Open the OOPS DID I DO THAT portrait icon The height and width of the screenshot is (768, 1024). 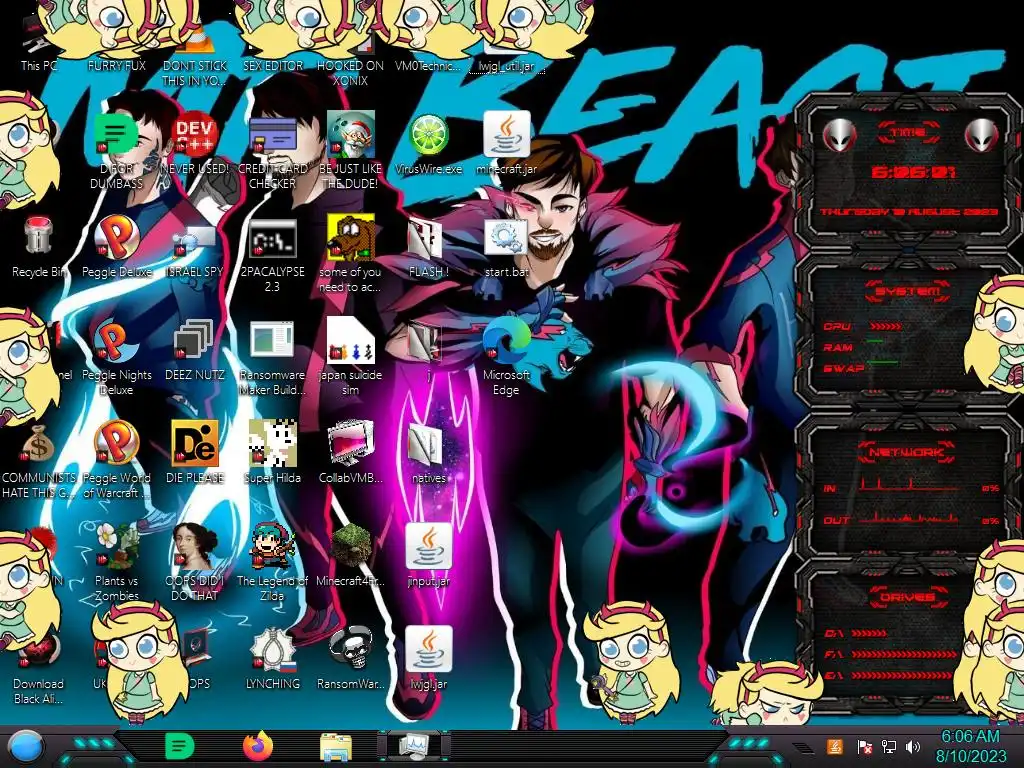click(x=195, y=546)
